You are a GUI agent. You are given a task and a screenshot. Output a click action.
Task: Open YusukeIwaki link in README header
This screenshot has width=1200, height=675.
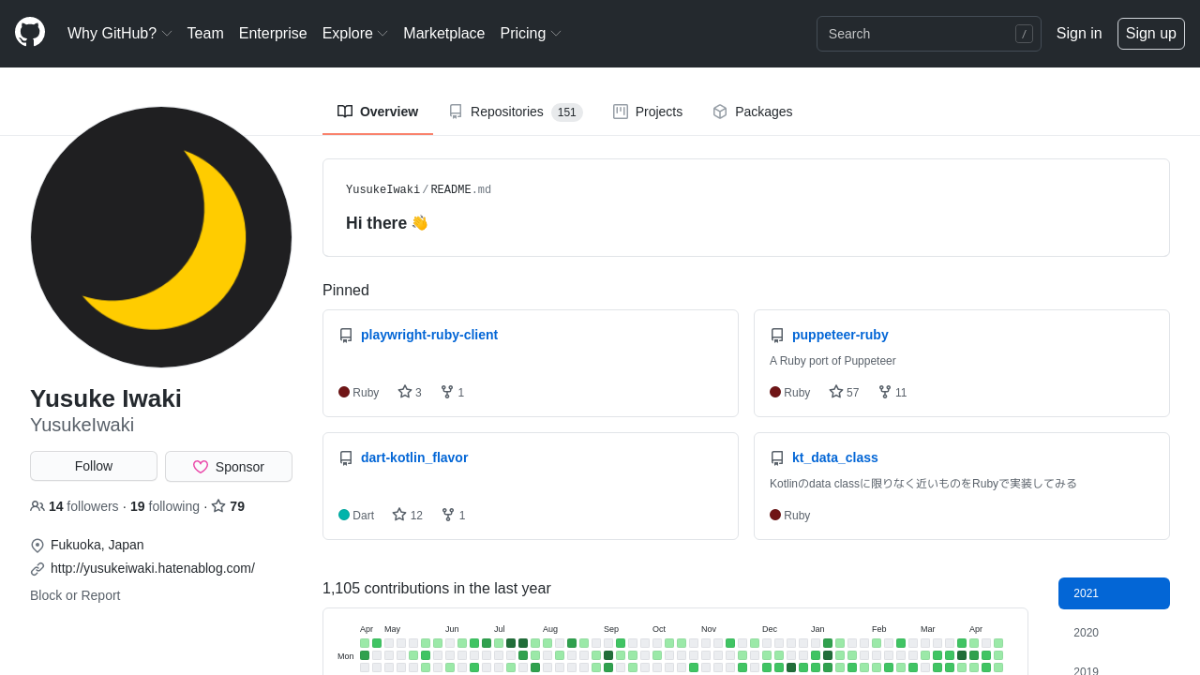click(383, 190)
